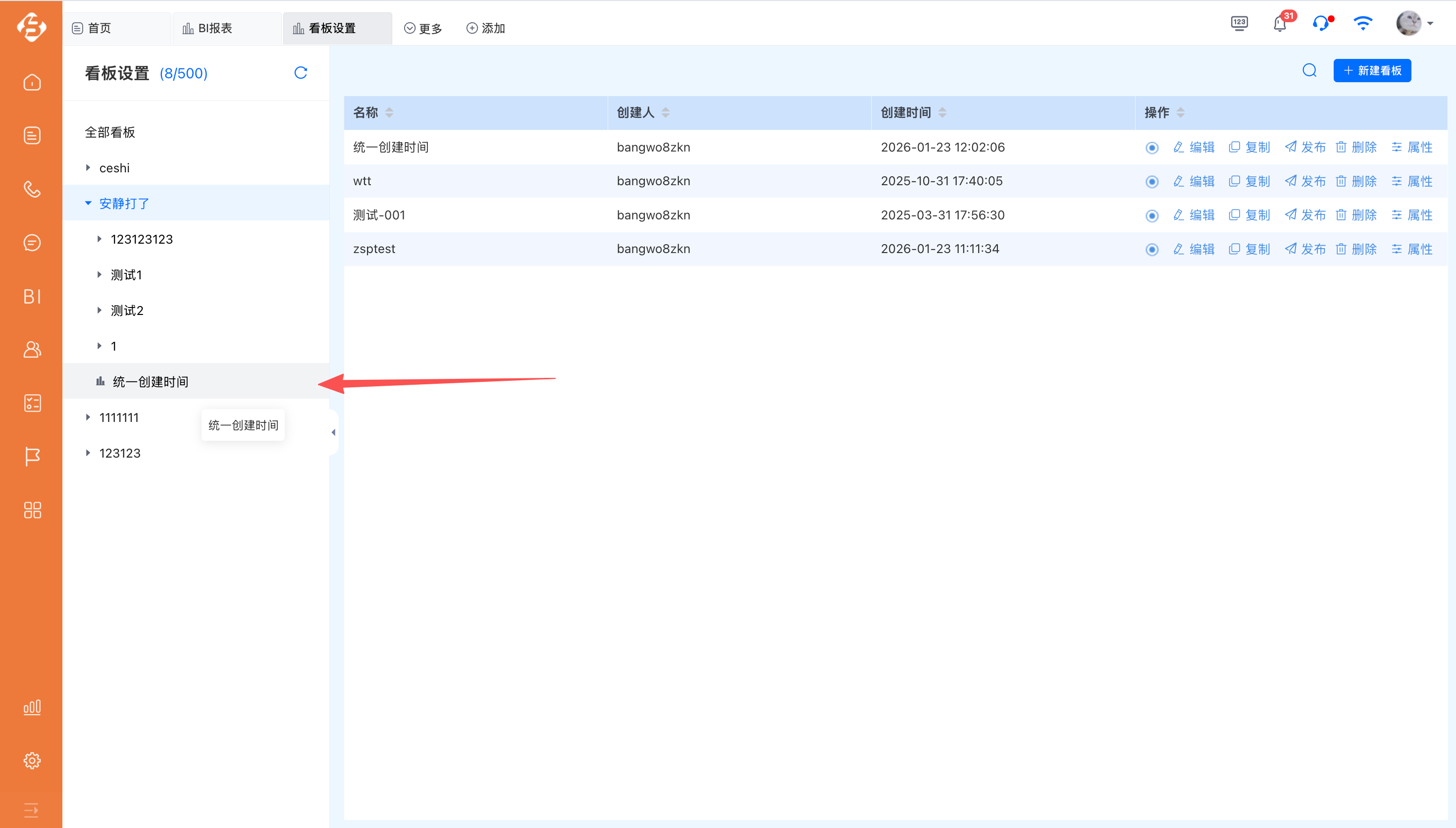Viewport: 1456px width, 828px height.
Task: Click the 123 monitor icon in header
Action: pyautogui.click(x=1239, y=24)
